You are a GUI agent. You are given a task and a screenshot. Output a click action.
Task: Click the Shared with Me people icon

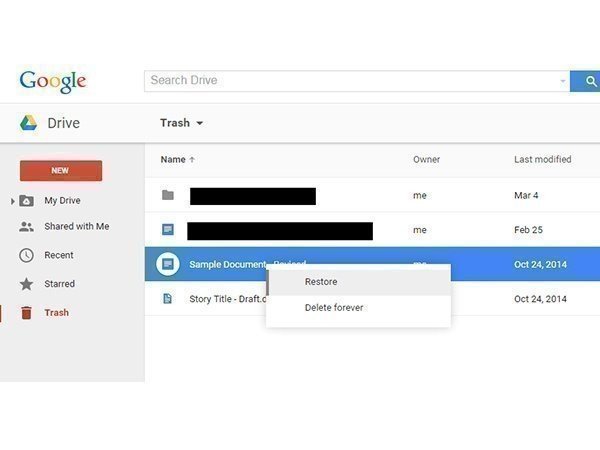[x=26, y=227]
